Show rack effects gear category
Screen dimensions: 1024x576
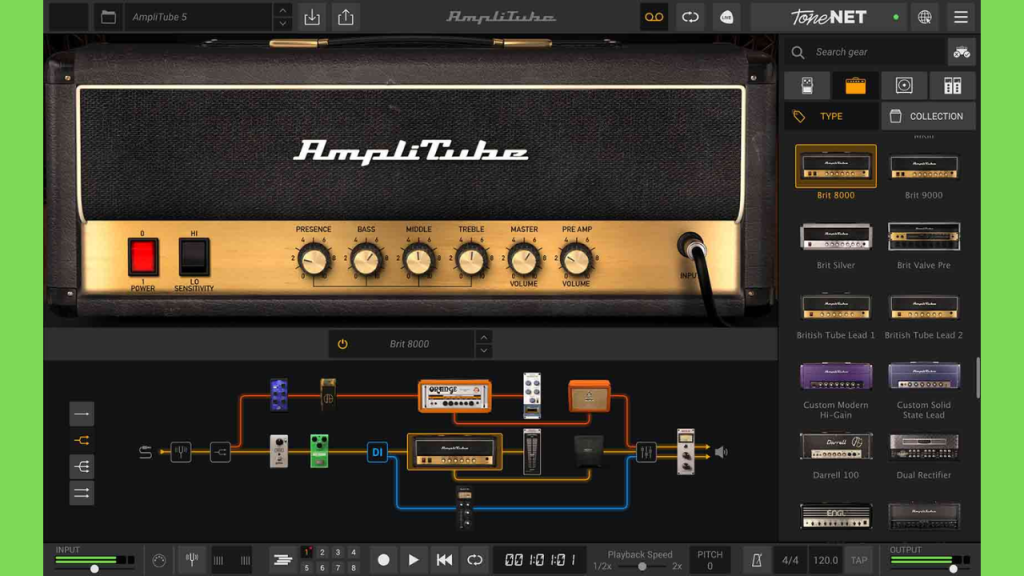952,86
